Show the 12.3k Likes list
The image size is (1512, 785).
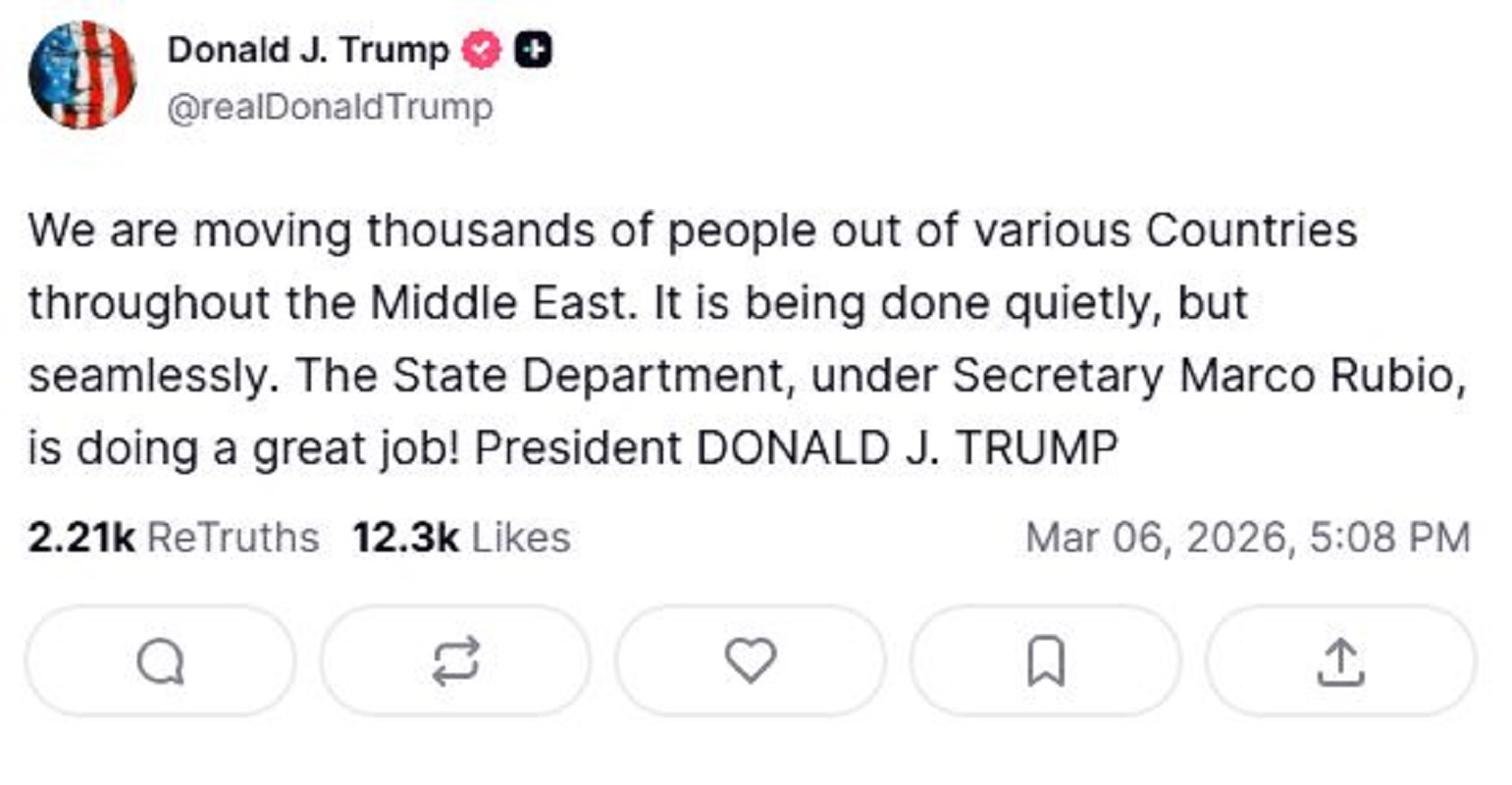(461, 538)
